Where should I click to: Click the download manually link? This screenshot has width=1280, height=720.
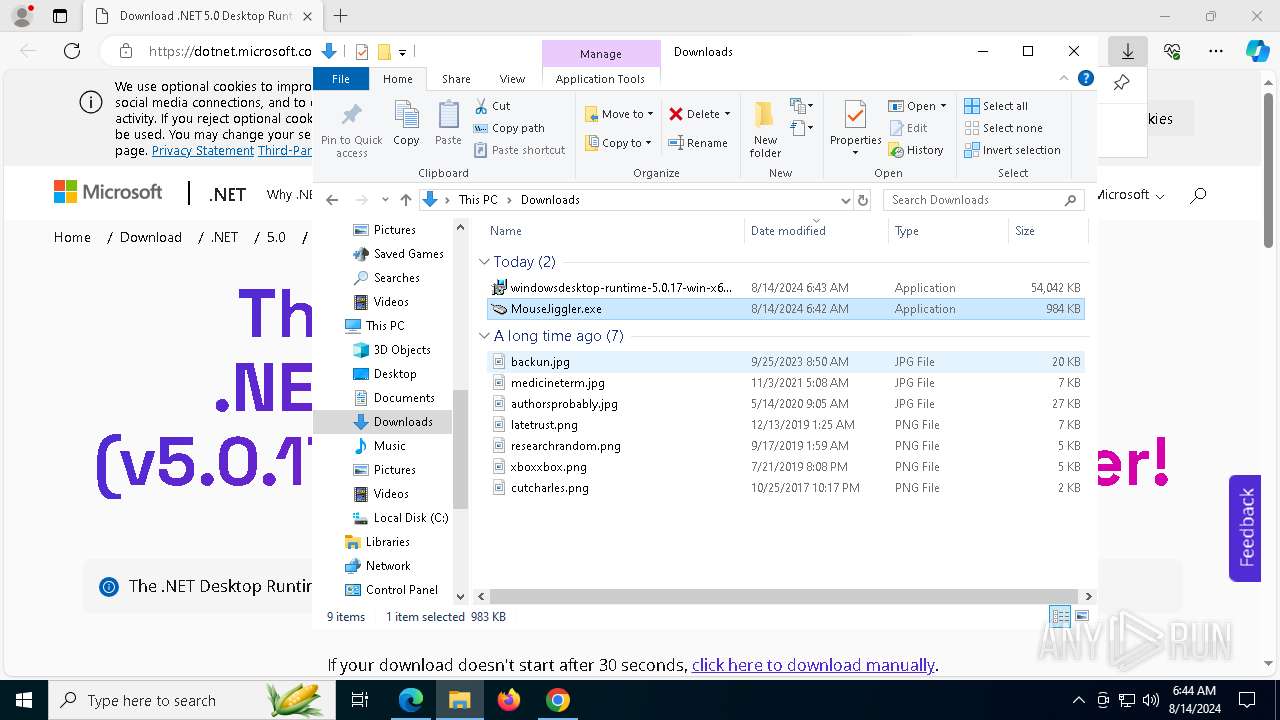click(813, 665)
